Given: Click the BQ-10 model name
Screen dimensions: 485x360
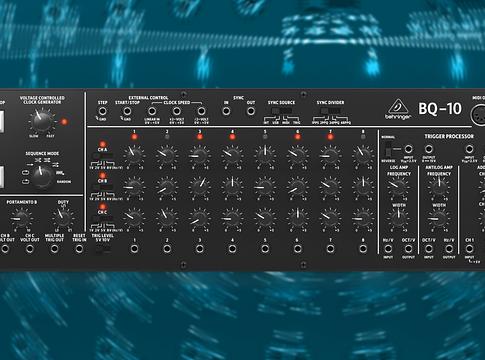Looking at the screenshot, I should (440, 109).
